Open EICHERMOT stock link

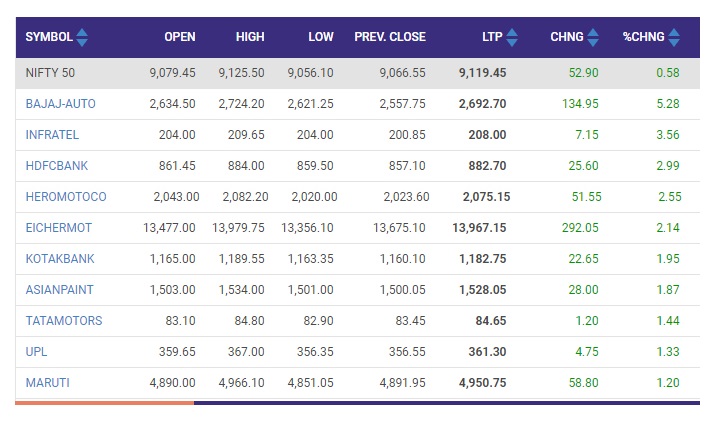(59, 228)
